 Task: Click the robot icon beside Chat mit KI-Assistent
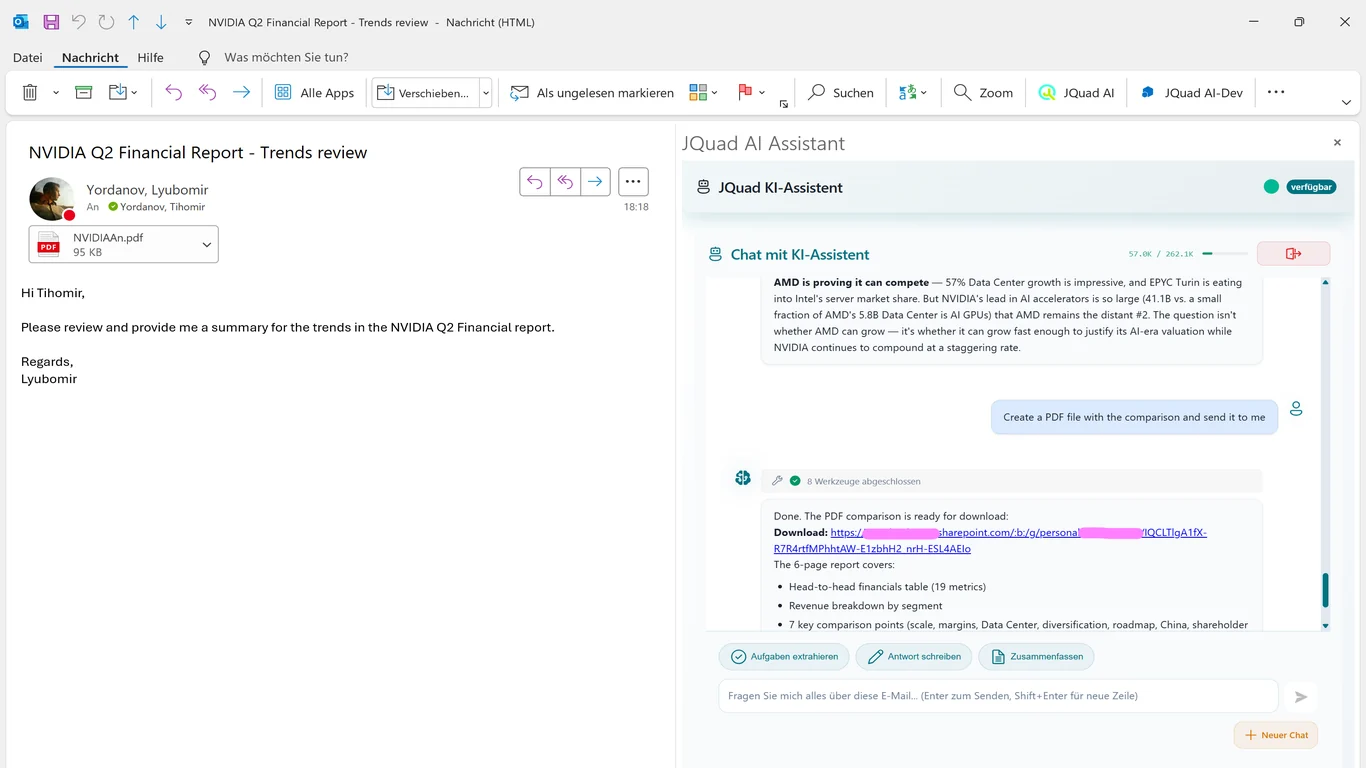click(x=715, y=255)
